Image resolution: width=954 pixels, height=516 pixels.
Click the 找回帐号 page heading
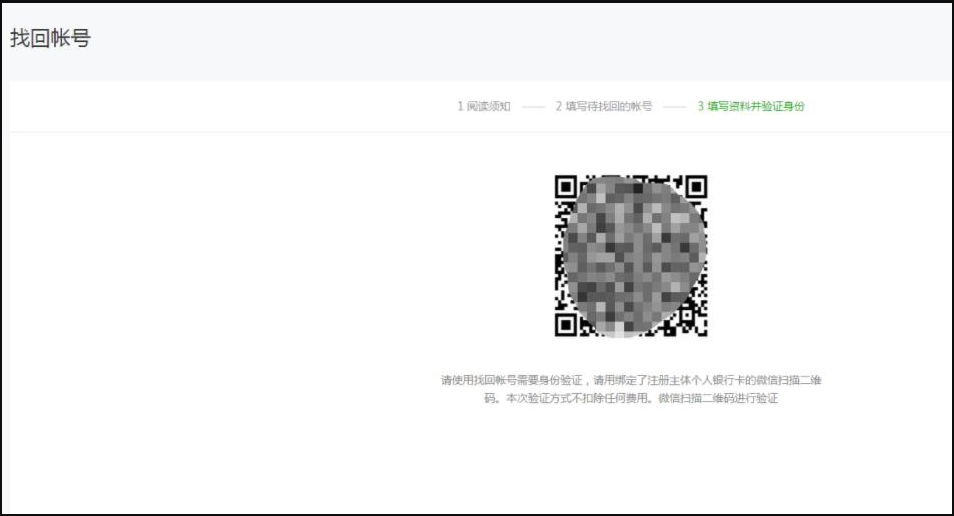[50, 38]
